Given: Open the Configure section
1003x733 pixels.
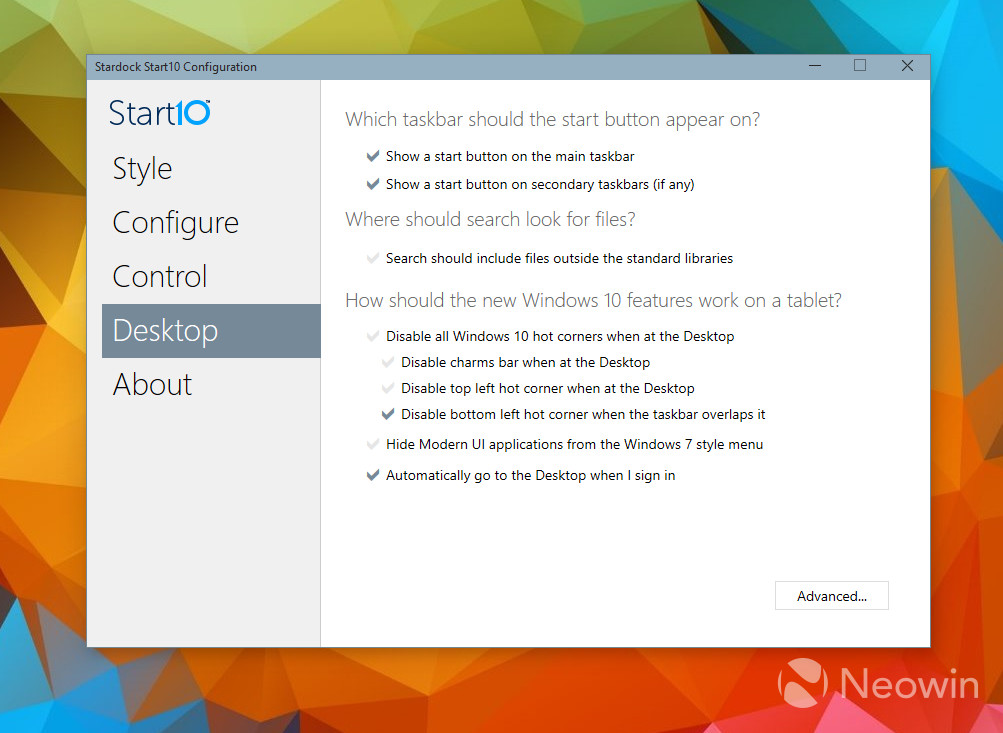Looking at the screenshot, I should point(175,223).
